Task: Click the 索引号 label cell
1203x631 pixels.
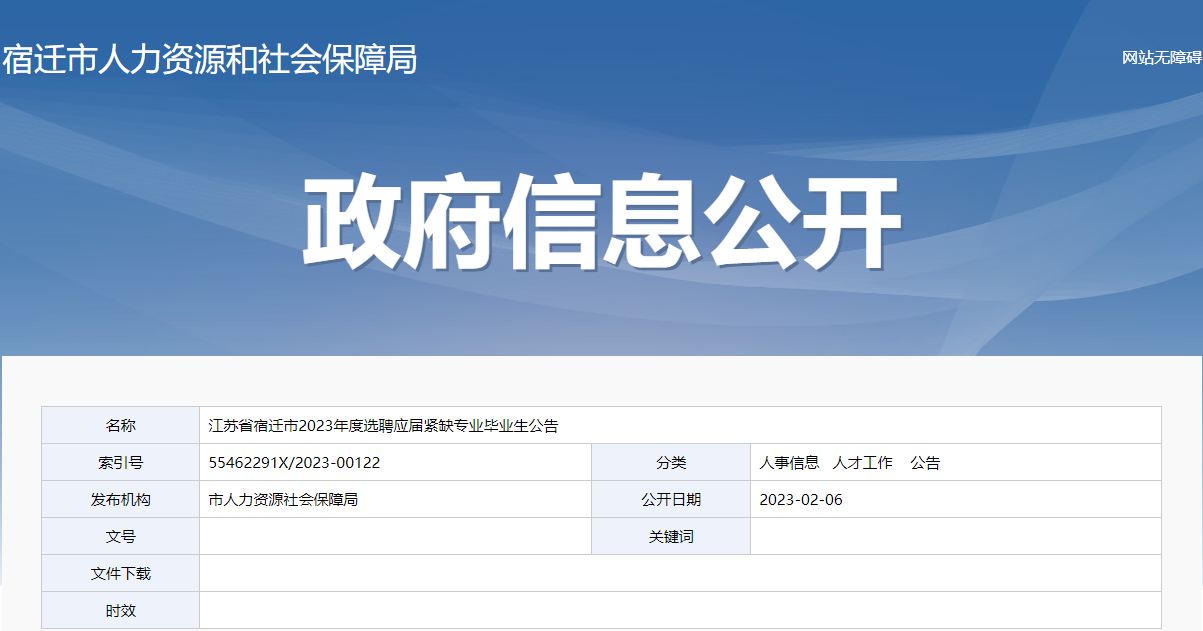Action: (x=121, y=463)
